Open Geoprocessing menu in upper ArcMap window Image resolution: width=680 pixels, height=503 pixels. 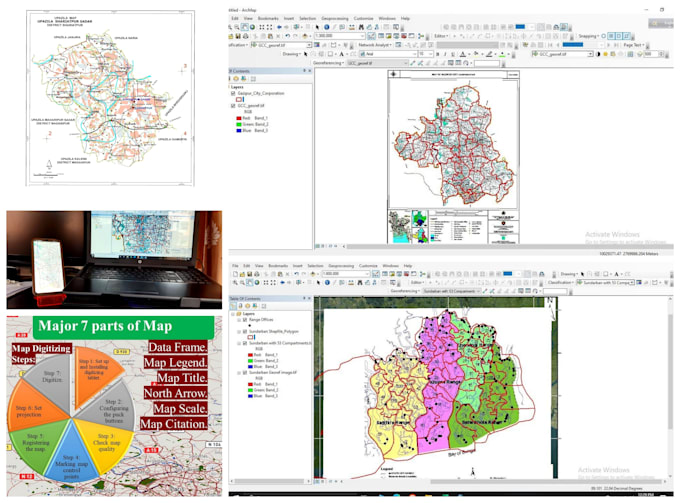[x=334, y=19]
